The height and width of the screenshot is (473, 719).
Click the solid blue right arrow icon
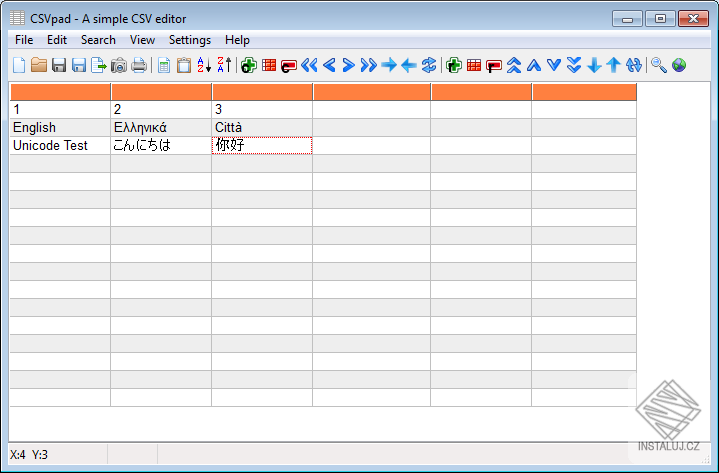389,65
